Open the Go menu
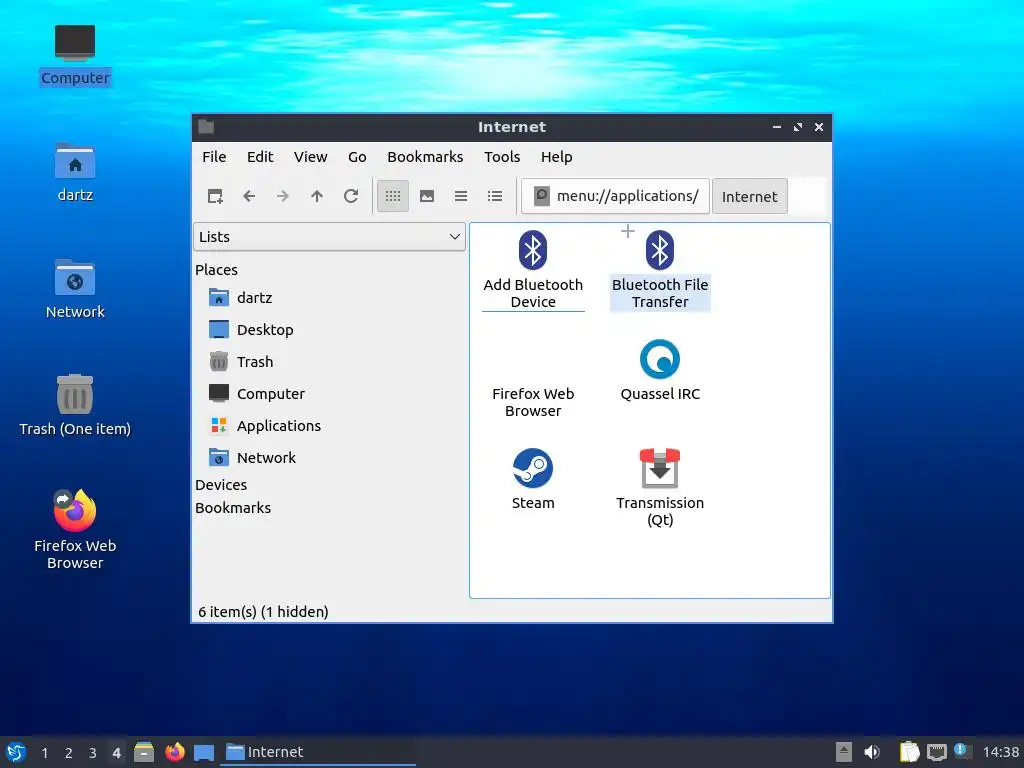Viewport: 1024px width, 768px height. [357, 157]
